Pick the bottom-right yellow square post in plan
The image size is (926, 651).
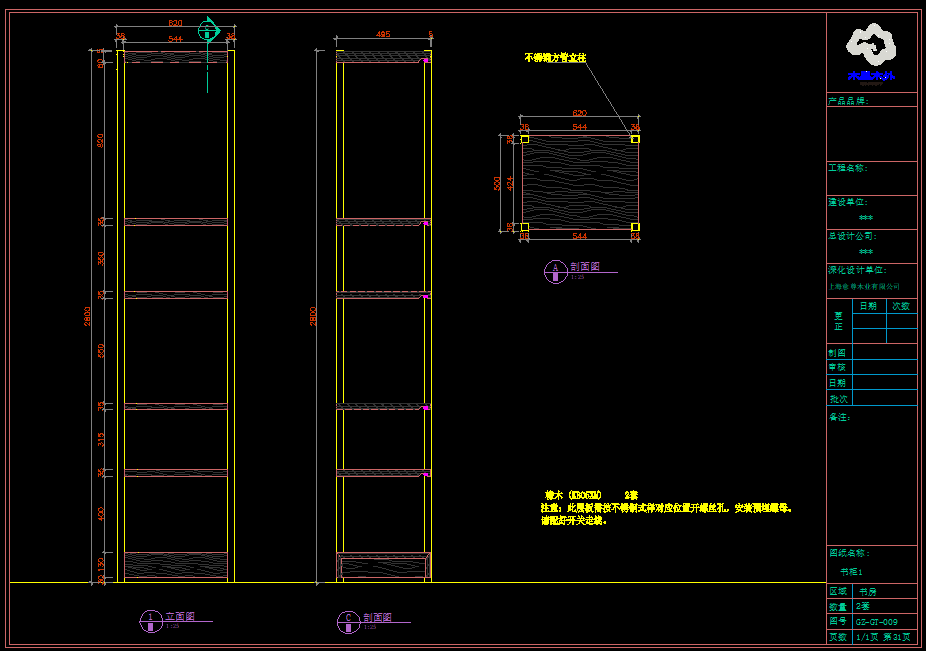point(635,227)
